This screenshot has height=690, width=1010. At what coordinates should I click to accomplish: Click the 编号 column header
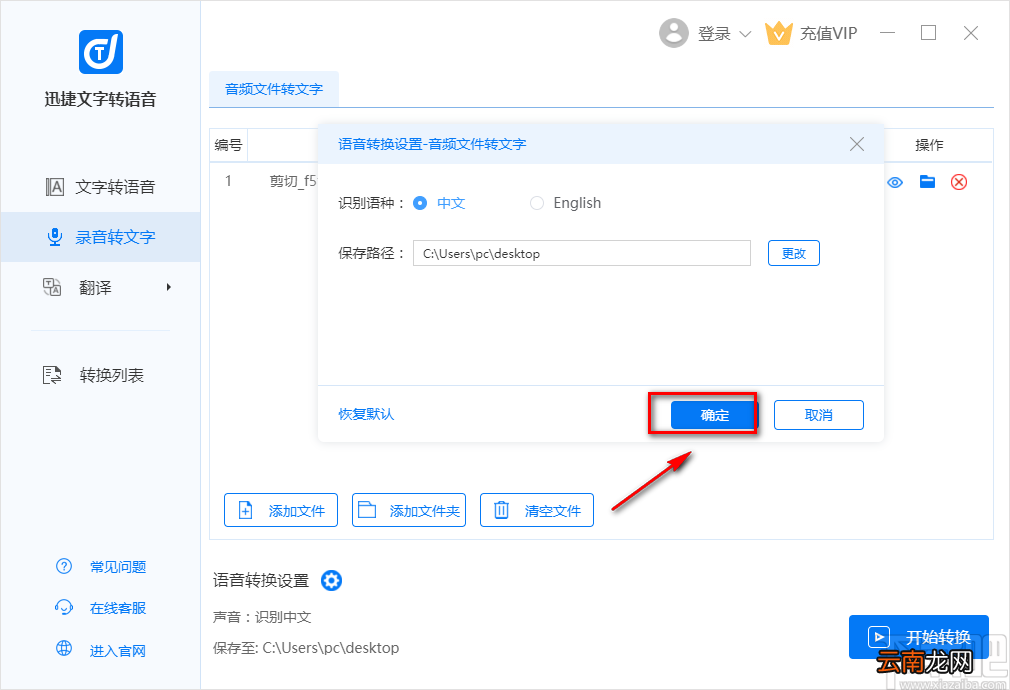coord(228,145)
